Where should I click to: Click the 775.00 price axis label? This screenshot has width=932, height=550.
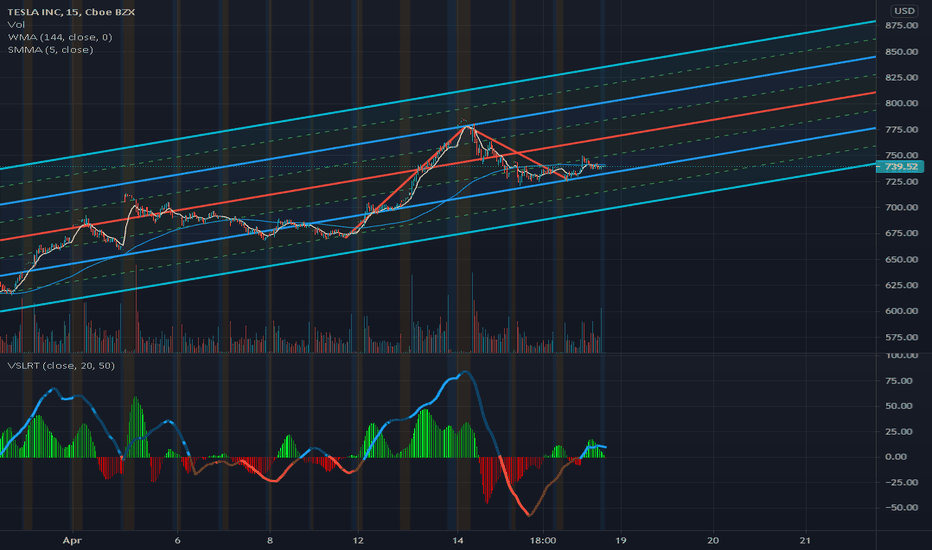(901, 130)
